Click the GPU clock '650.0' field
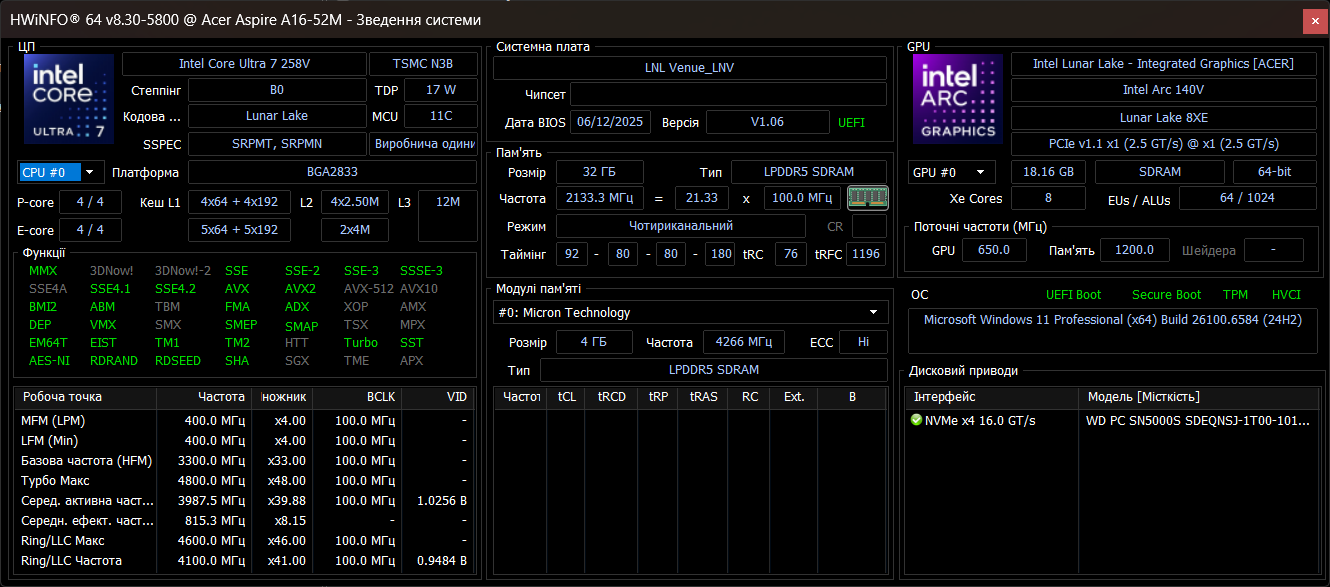 point(994,250)
